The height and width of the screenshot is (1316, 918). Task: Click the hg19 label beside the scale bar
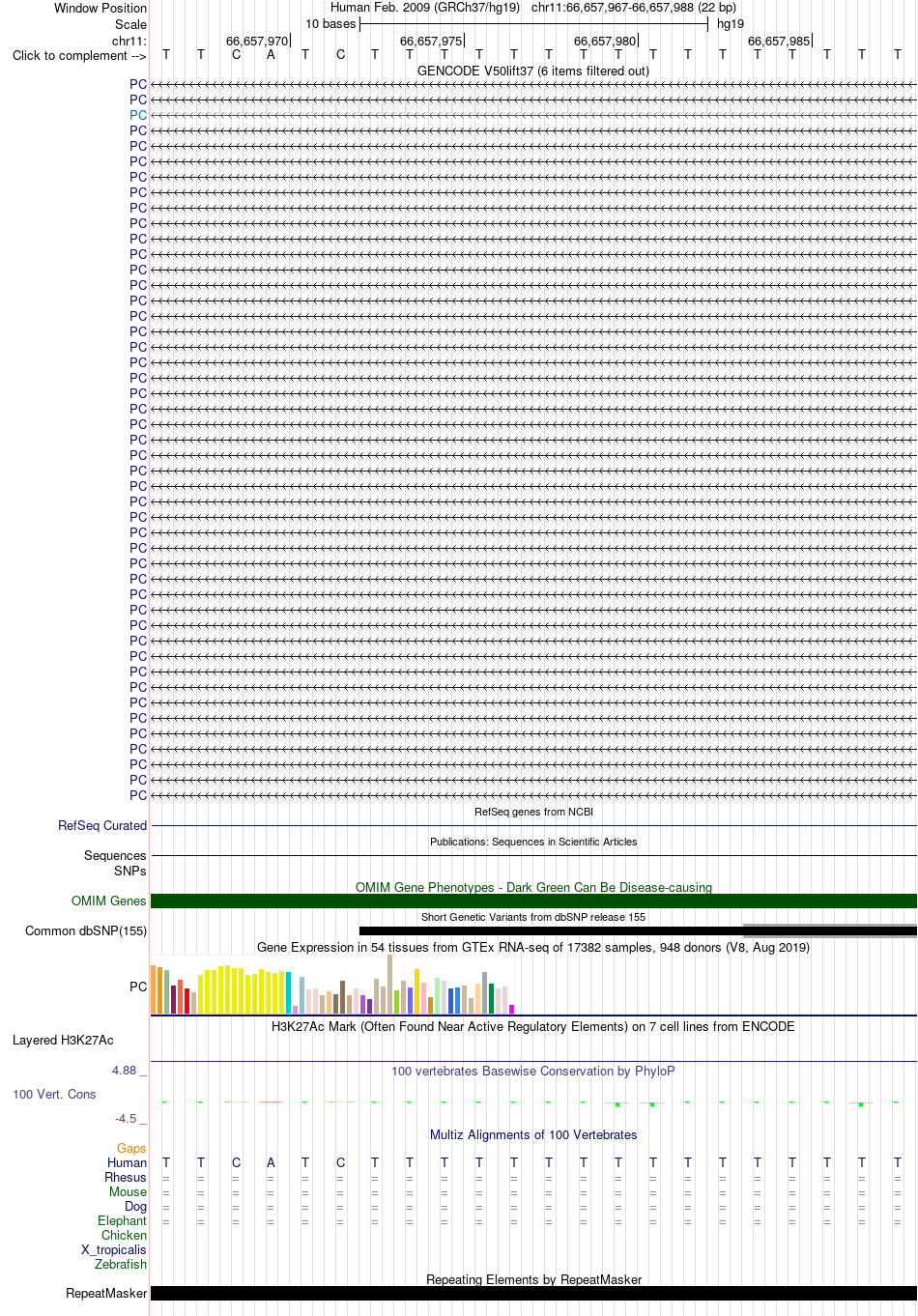pyautogui.click(x=731, y=24)
